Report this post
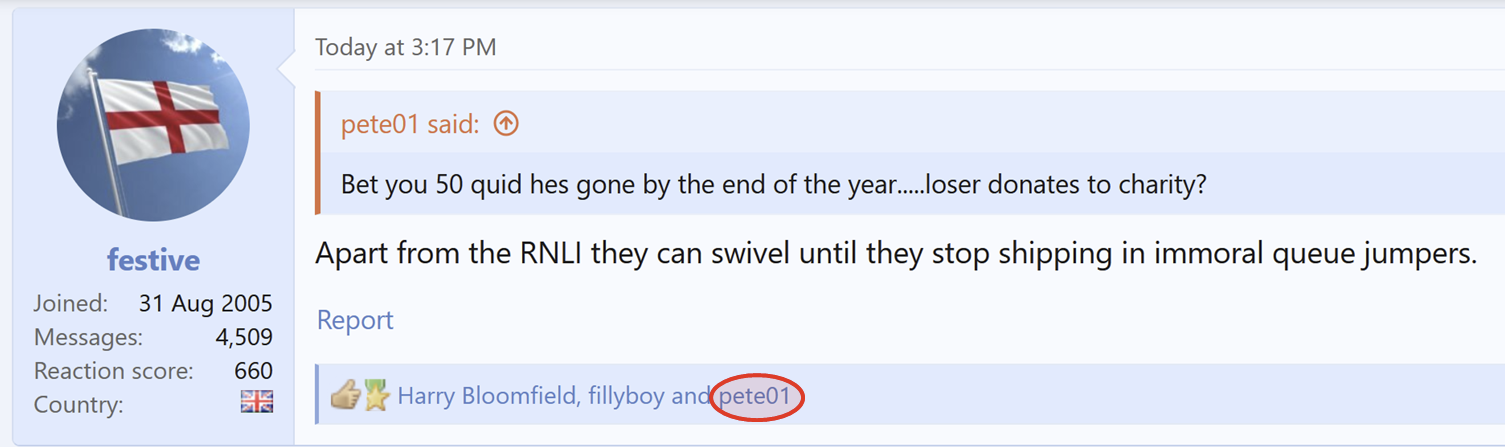 [x=355, y=320]
